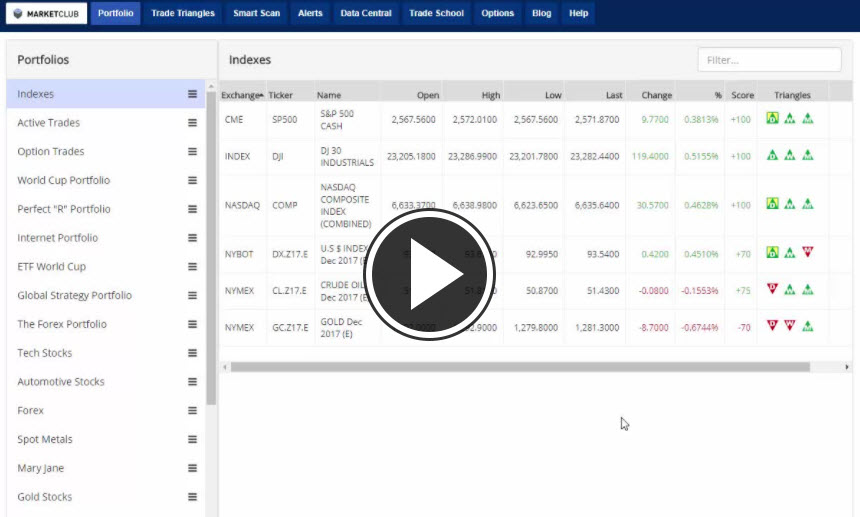Viewport: 860px width, 517px height.
Task: Sort by Triangles column header
Action: 793,95
